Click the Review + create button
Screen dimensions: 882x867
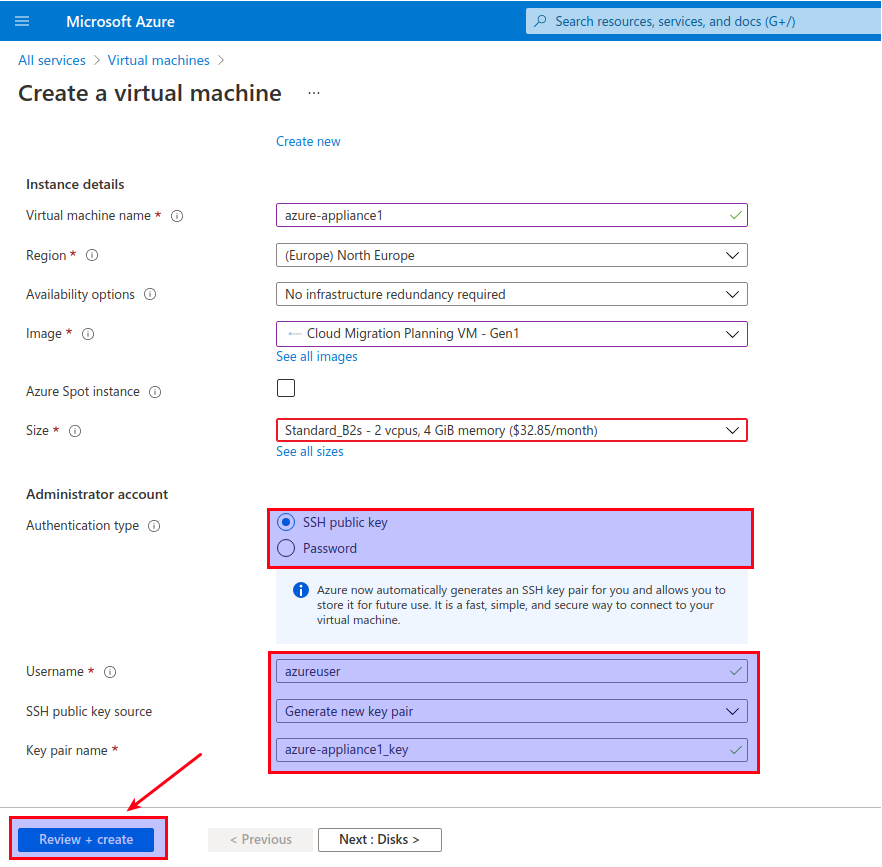coord(86,839)
